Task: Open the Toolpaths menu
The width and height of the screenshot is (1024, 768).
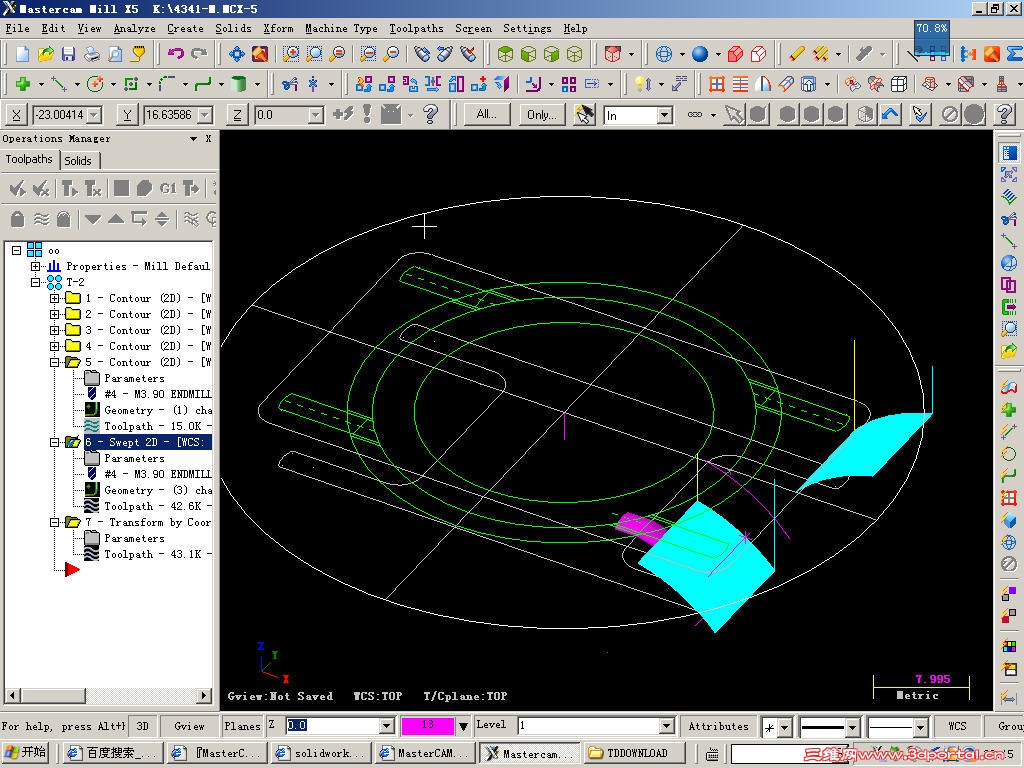Action: click(416, 29)
